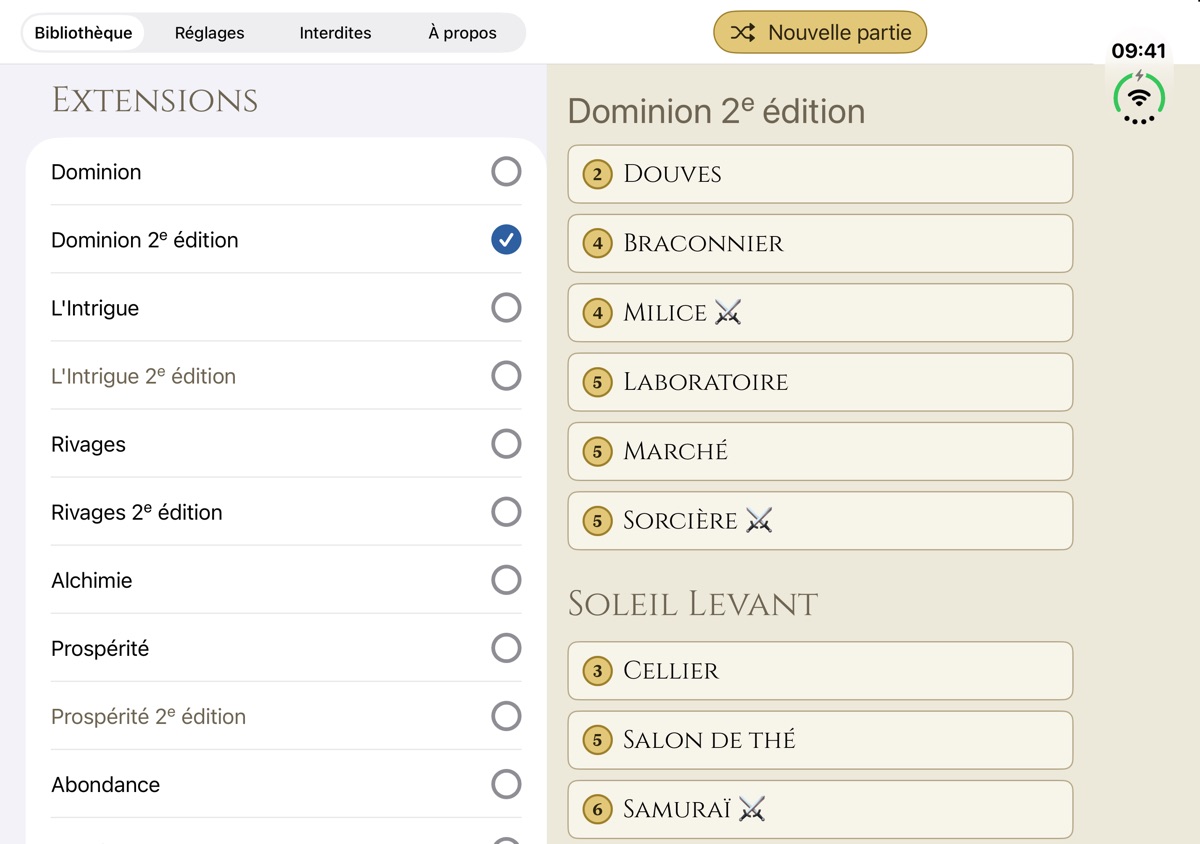
Task: Select the Alchimie extension radio button
Action: [x=506, y=580]
